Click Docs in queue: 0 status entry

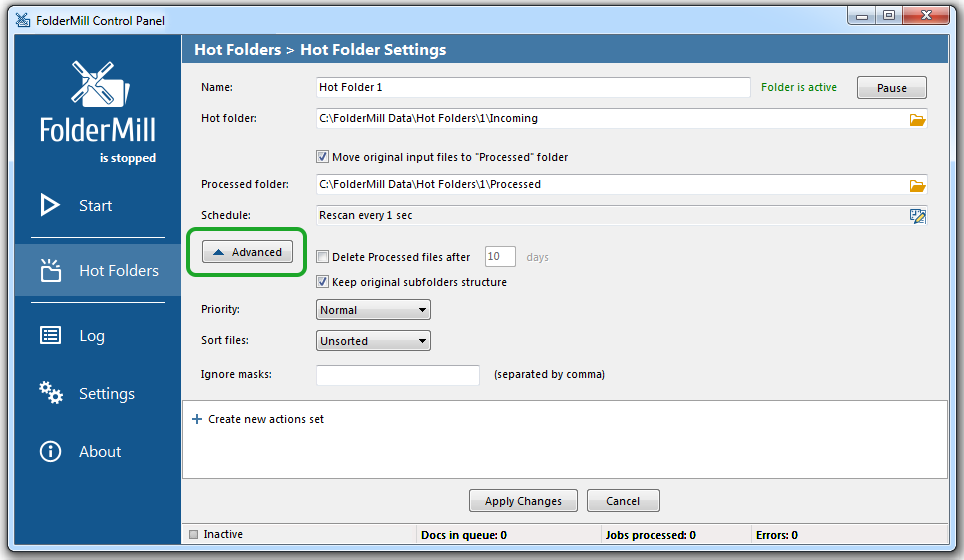click(x=464, y=535)
